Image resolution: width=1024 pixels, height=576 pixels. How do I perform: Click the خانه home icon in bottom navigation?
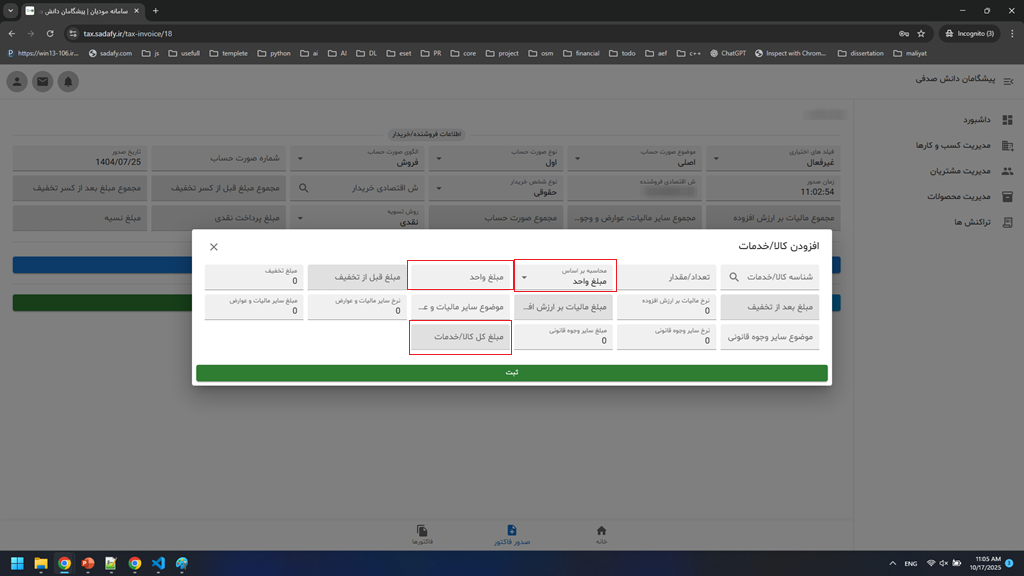(x=601, y=534)
